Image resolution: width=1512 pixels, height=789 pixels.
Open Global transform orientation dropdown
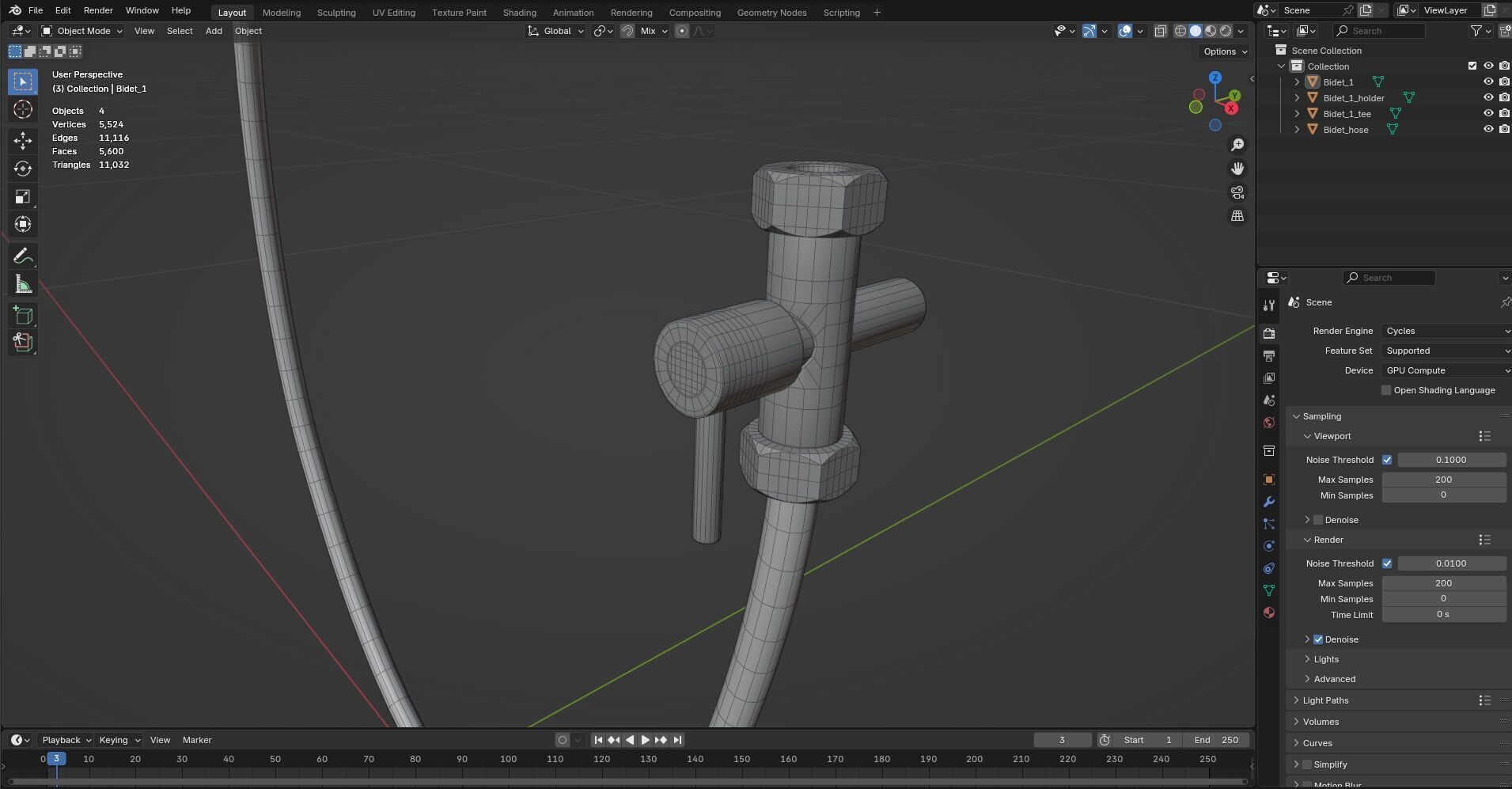pos(557,31)
